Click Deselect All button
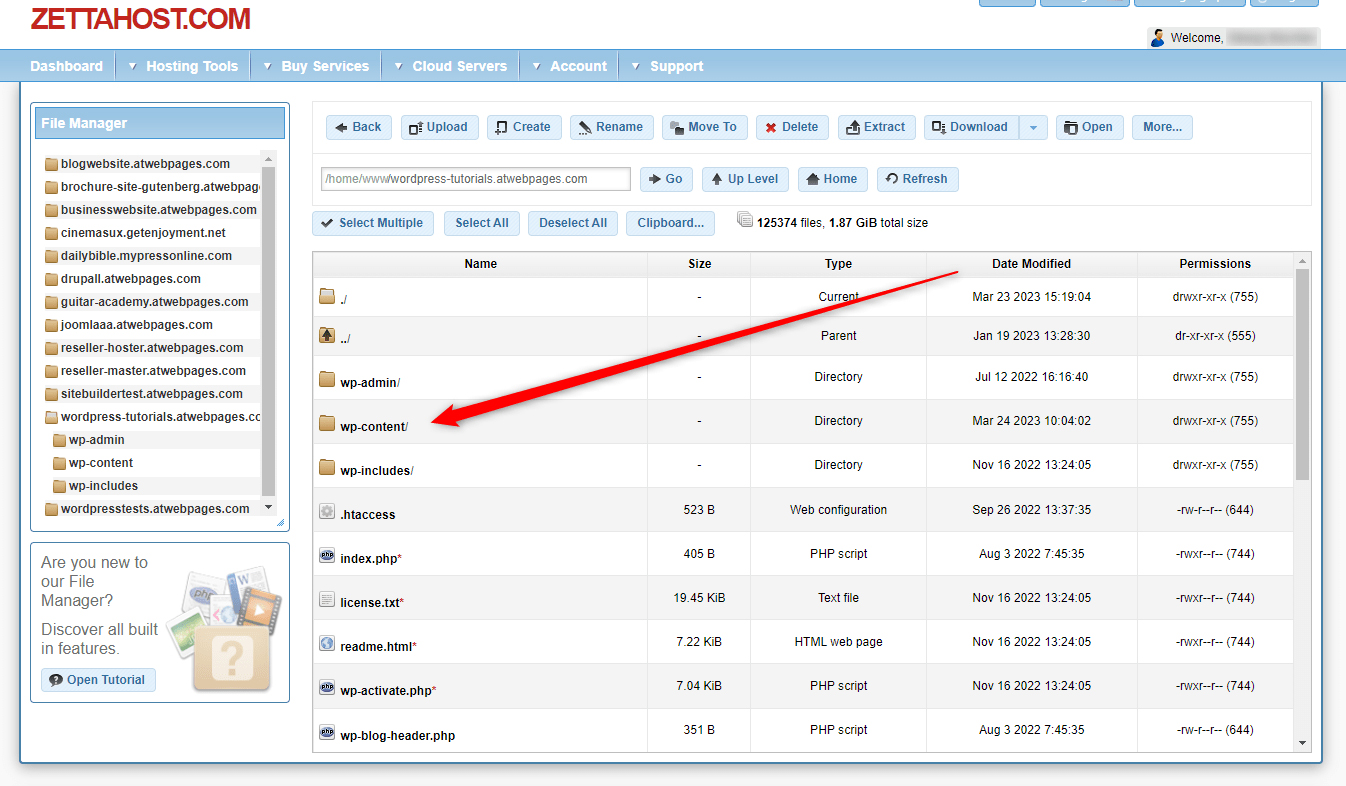This screenshot has height=786, width=1346. pos(573,223)
